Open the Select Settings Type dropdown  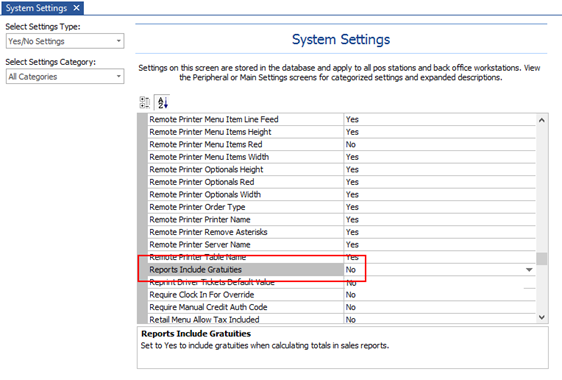65,41
